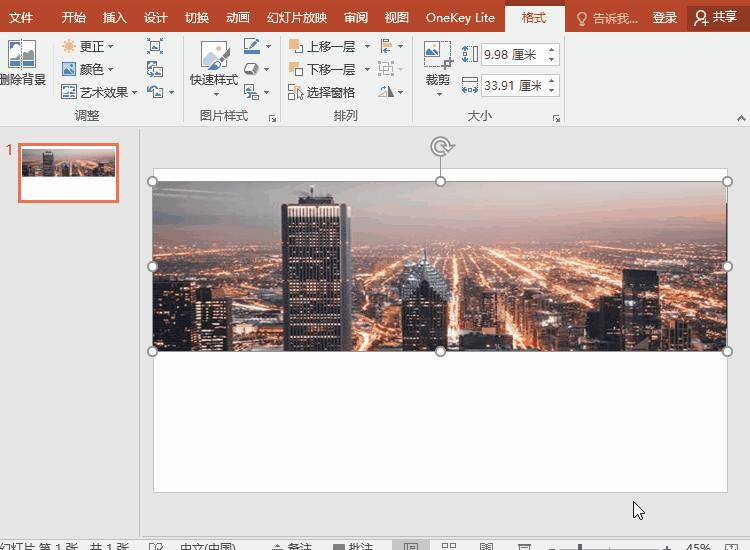Open the Align objects dropdown
This screenshot has width=750, height=550.
(390, 46)
